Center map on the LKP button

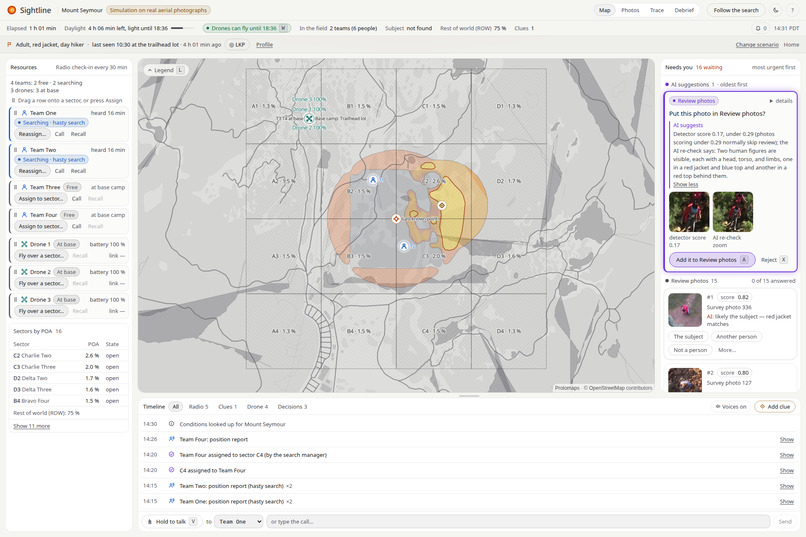[237, 45]
